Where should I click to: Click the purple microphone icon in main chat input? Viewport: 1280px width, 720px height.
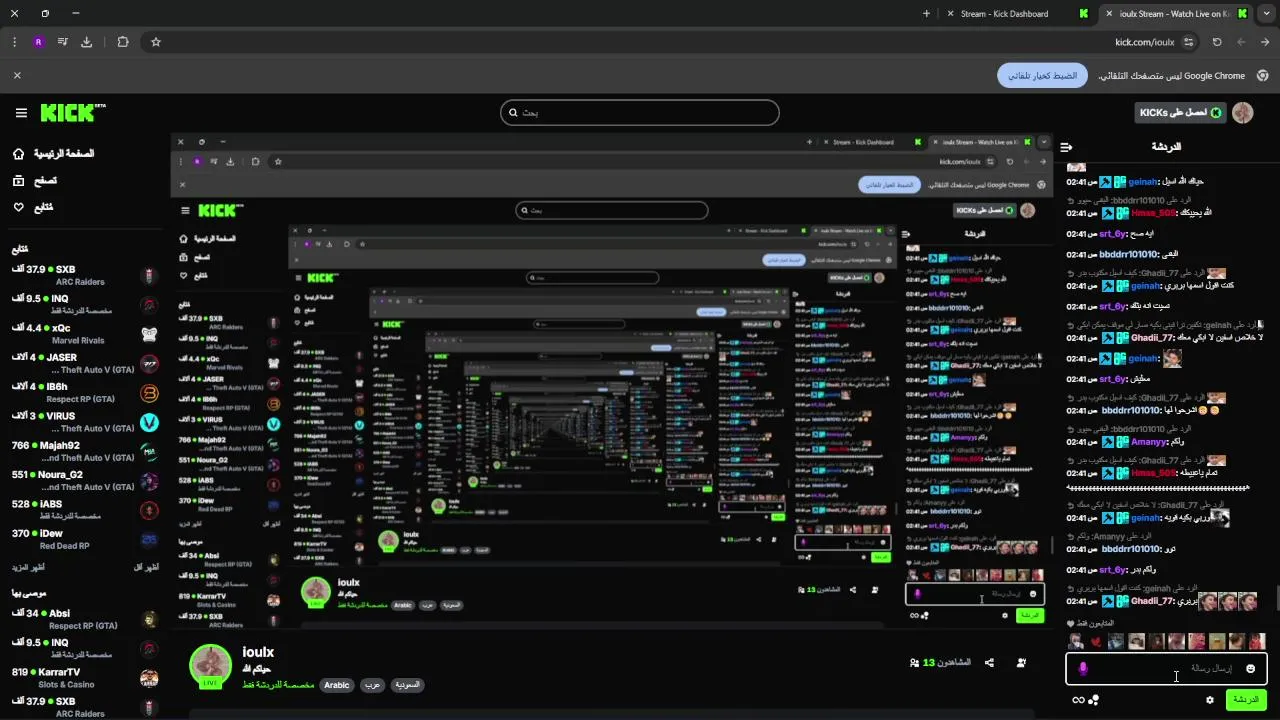(1082, 668)
